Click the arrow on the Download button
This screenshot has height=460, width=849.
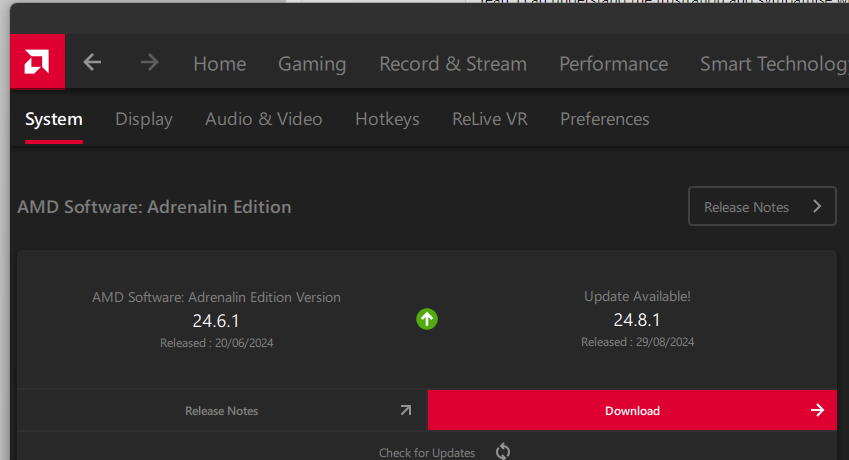(x=818, y=410)
